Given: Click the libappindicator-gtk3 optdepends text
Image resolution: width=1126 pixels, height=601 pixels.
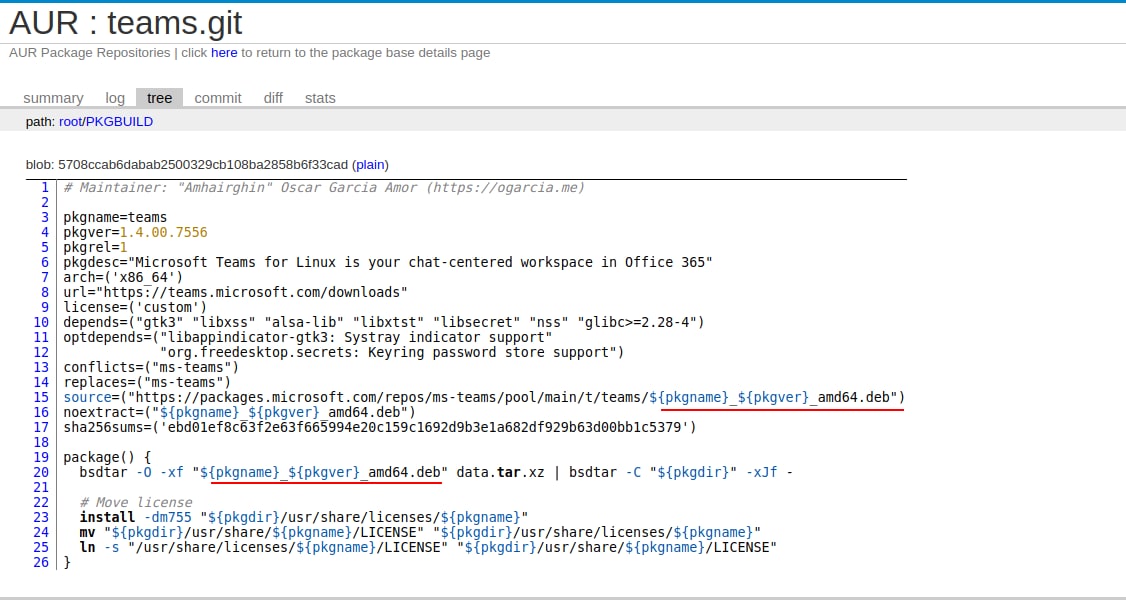Looking at the screenshot, I should pos(356,337).
